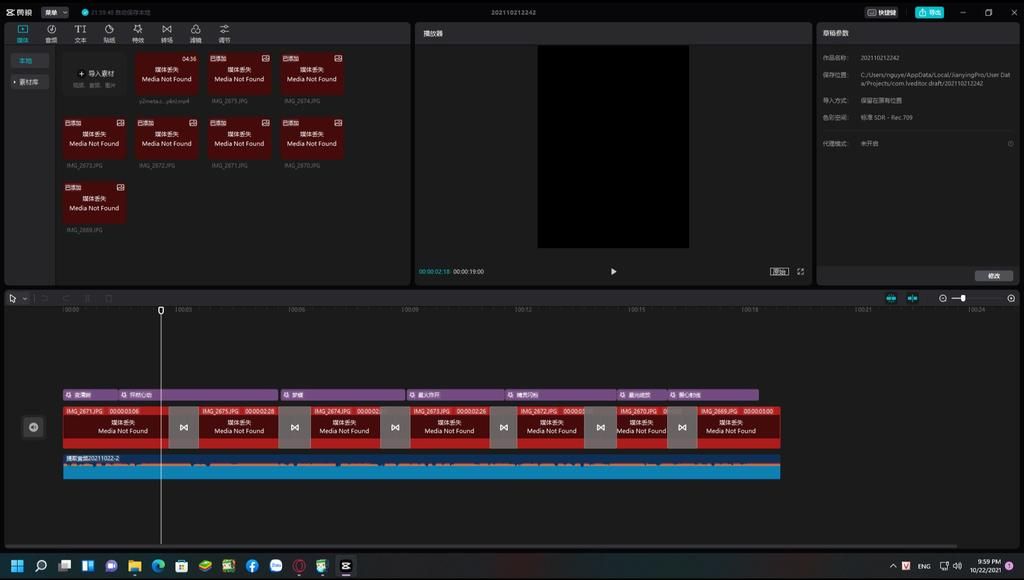The image size is (1024, 580).
Task: Adjust the timeline zoom slider
Action: click(963, 298)
